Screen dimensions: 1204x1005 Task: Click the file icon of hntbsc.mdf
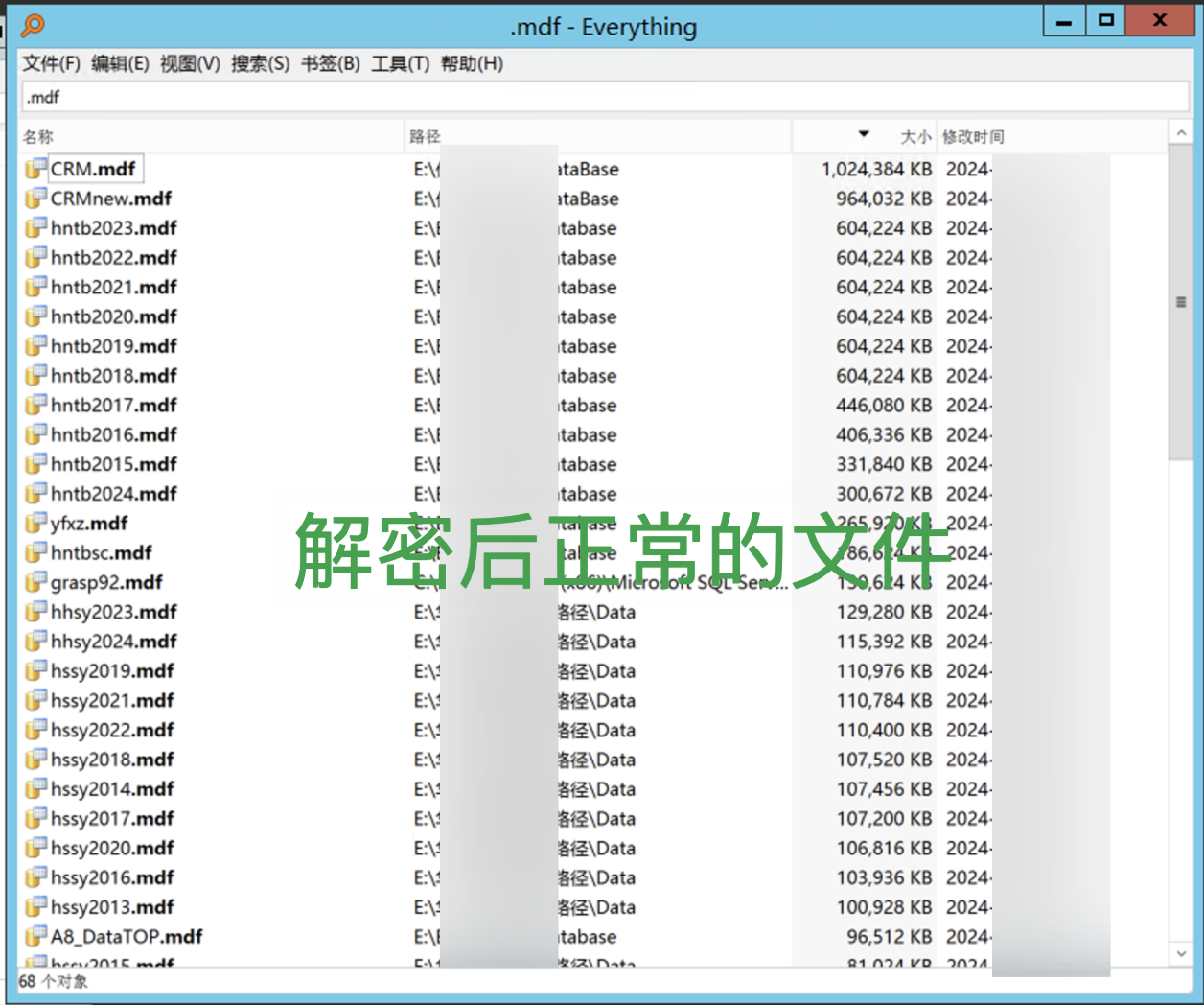[35, 552]
